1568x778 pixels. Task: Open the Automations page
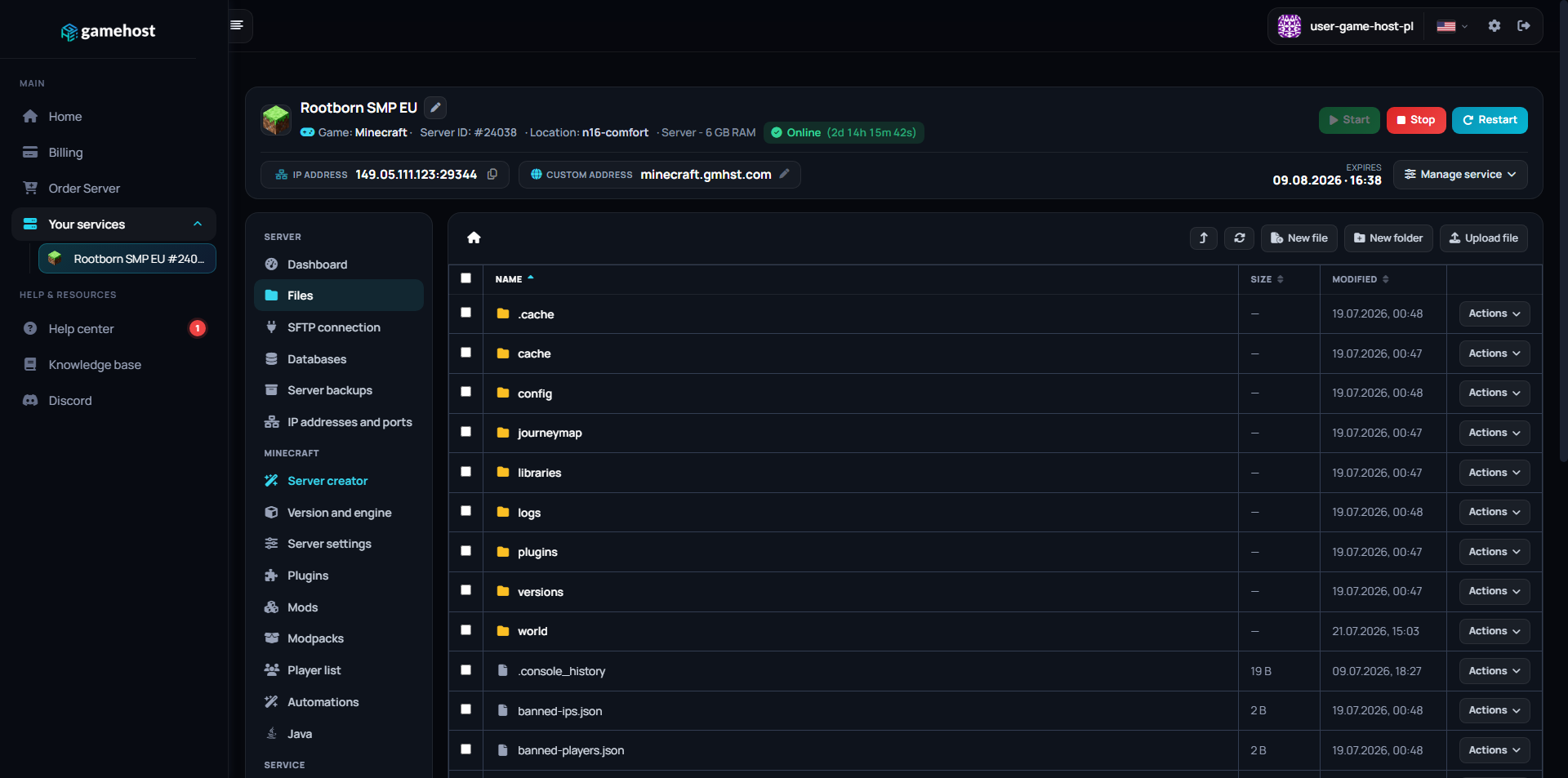[339, 702]
